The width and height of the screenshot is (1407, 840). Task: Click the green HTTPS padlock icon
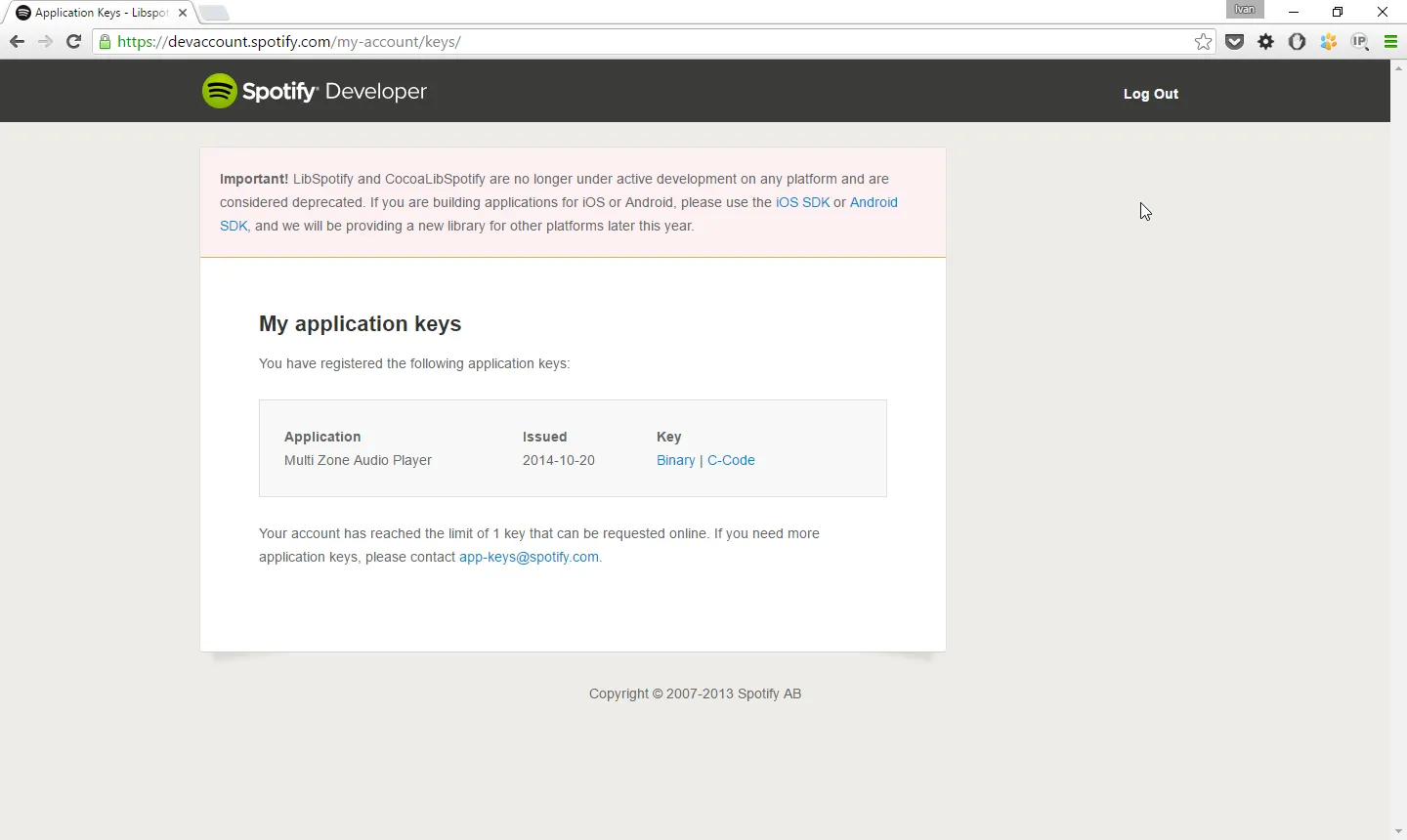click(x=106, y=42)
